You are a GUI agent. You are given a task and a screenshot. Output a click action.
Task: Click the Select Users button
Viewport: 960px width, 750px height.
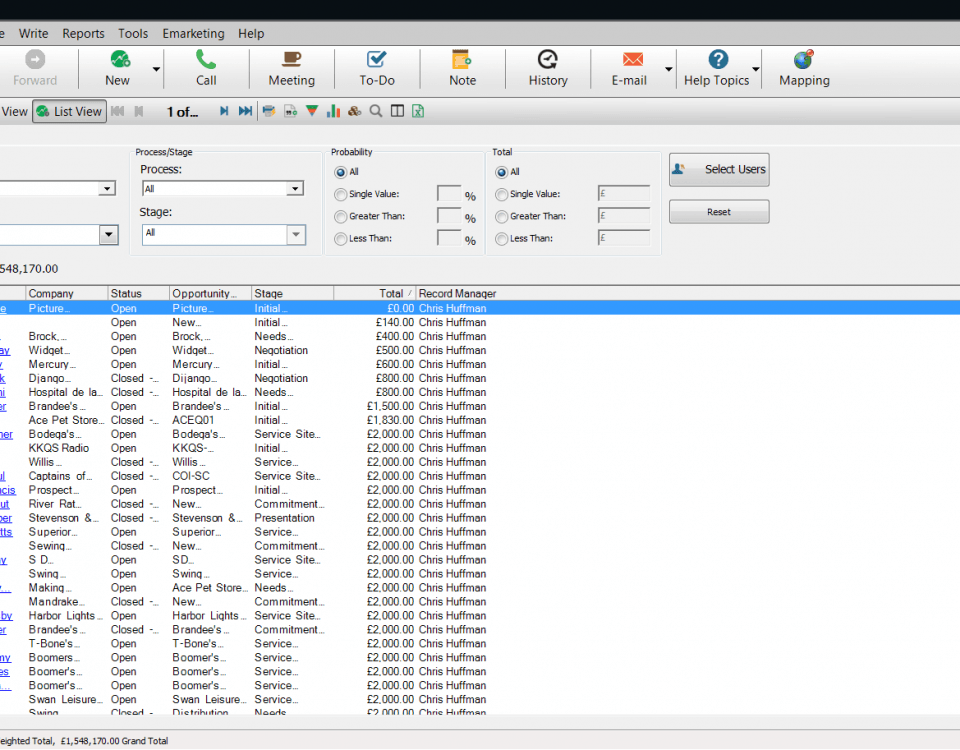click(x=719, y=170)
